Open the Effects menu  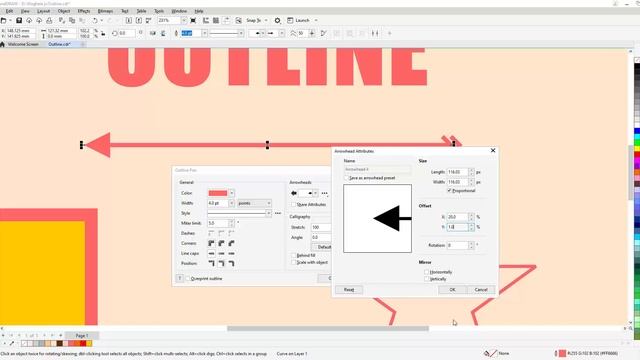(84, 11)
